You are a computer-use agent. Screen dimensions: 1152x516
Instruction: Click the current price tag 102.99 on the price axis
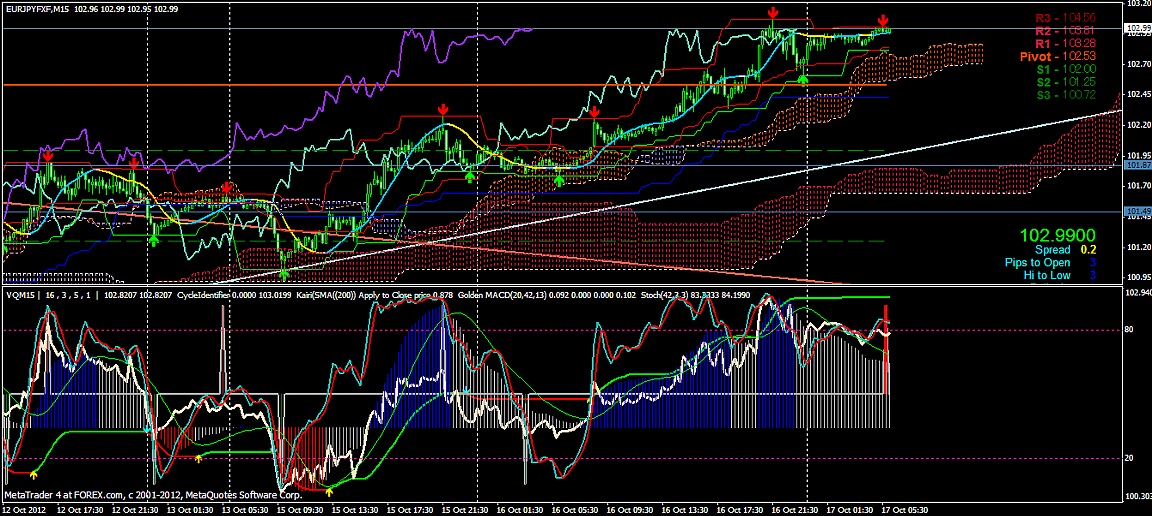[1136, 28]
